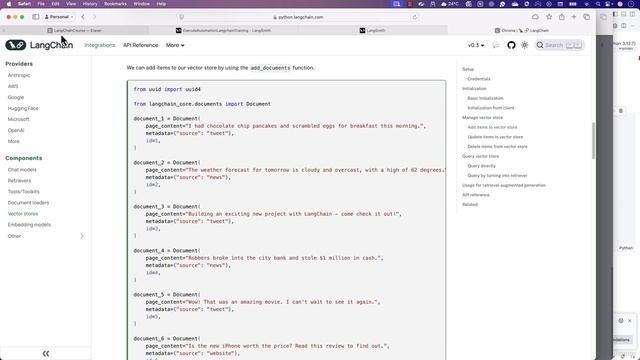Toggle dark/light theme sun icon

(x=524, y=45)
